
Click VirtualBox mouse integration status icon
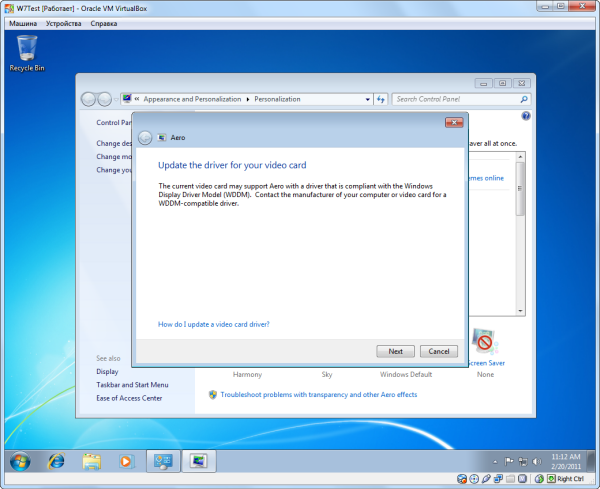click(x=539, y=479)
